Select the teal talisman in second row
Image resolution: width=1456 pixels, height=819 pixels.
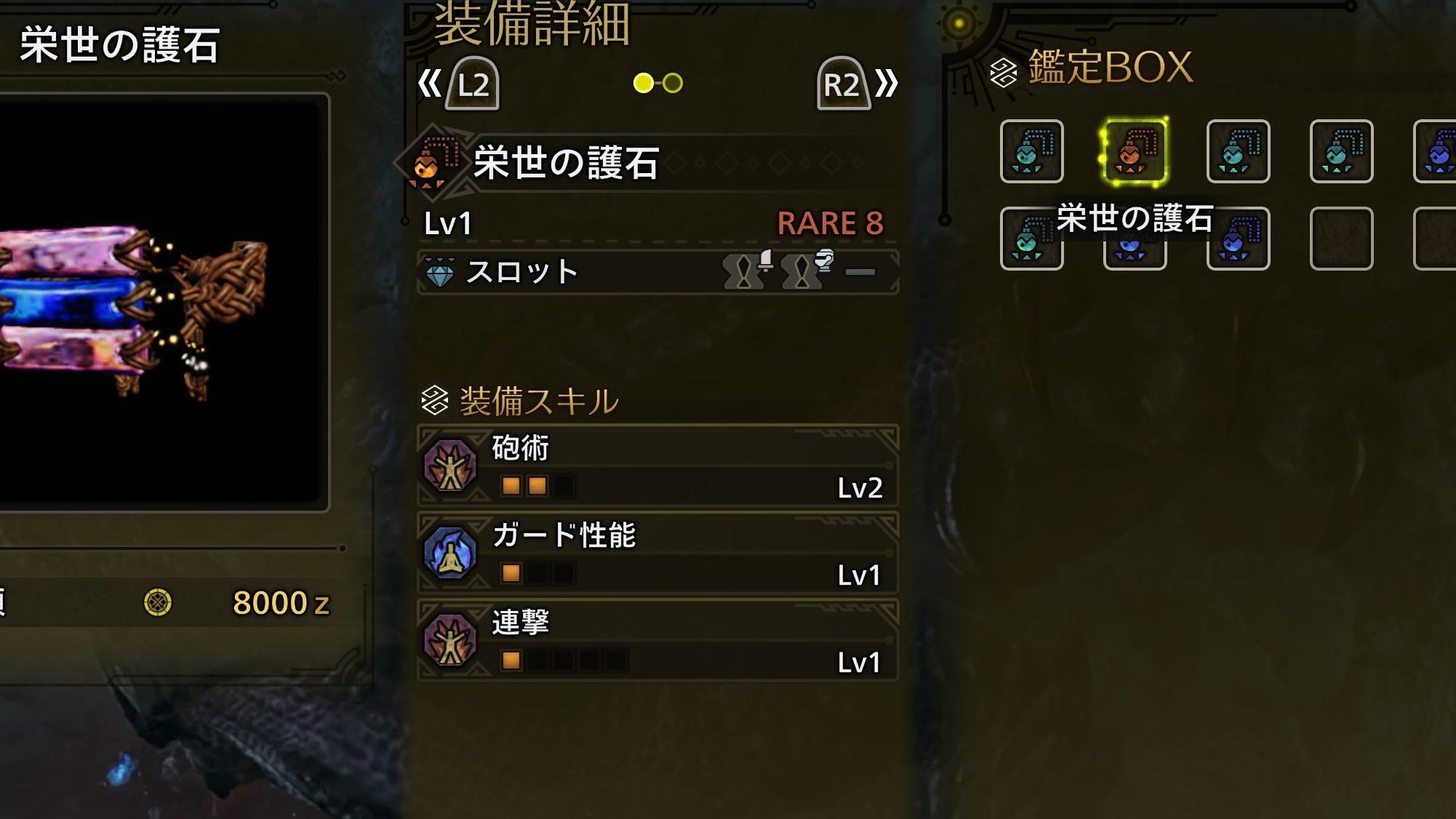click(1031, 239)
